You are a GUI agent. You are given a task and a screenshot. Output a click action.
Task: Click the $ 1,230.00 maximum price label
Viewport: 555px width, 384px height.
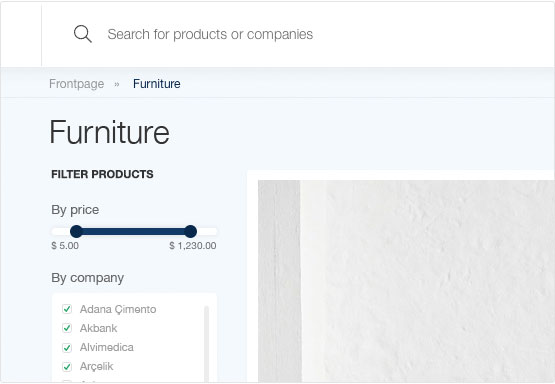click(193, 246)
